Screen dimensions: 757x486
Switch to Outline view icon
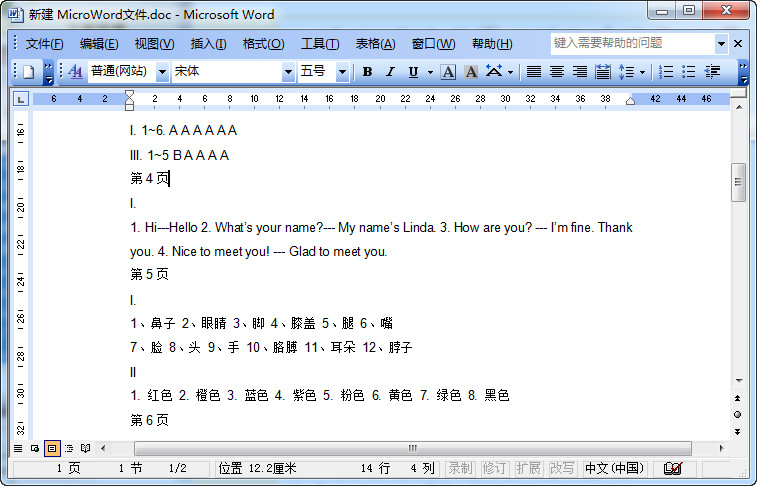69,449
